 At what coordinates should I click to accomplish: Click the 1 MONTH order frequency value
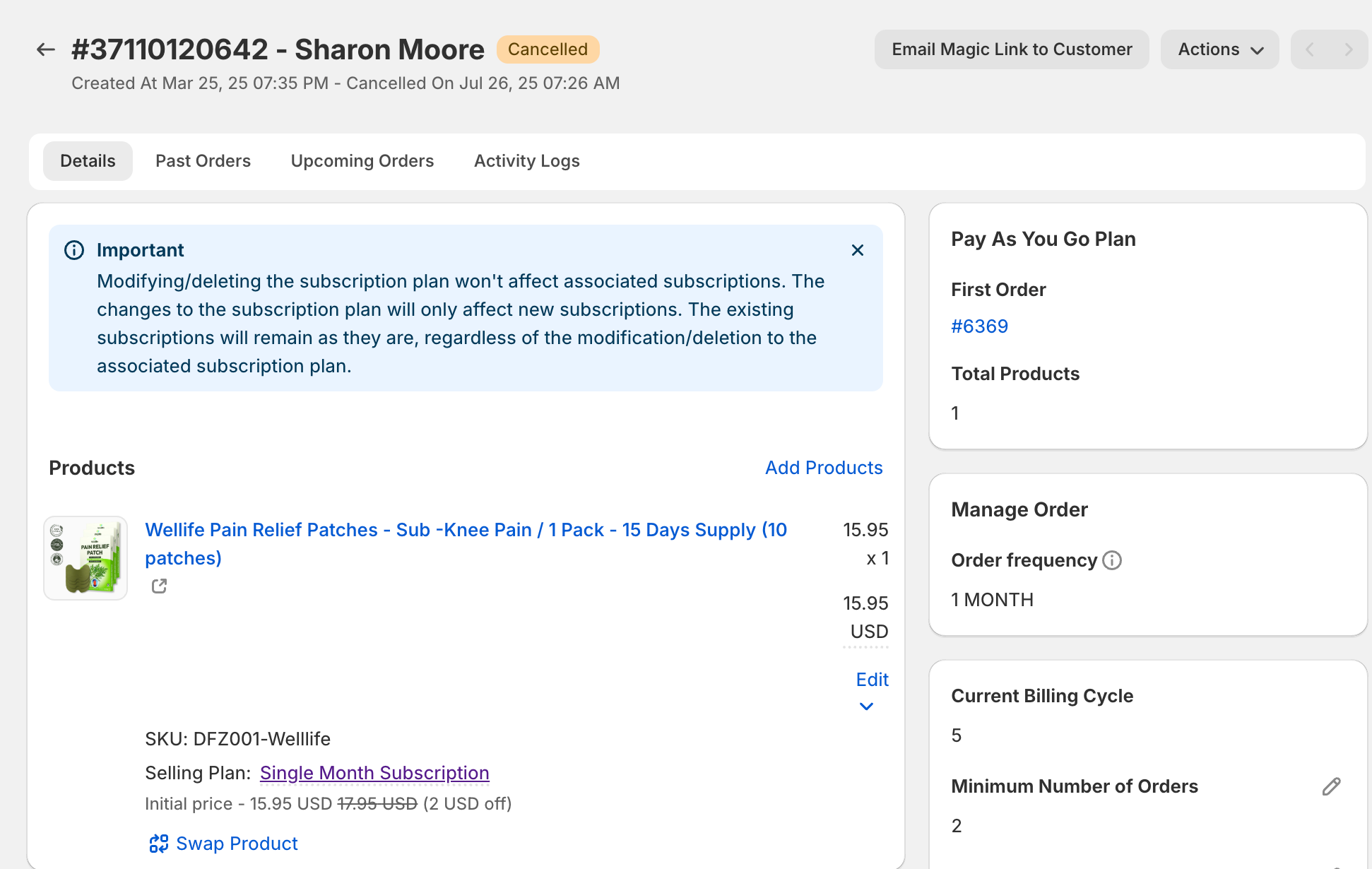(x=993, y=600)
